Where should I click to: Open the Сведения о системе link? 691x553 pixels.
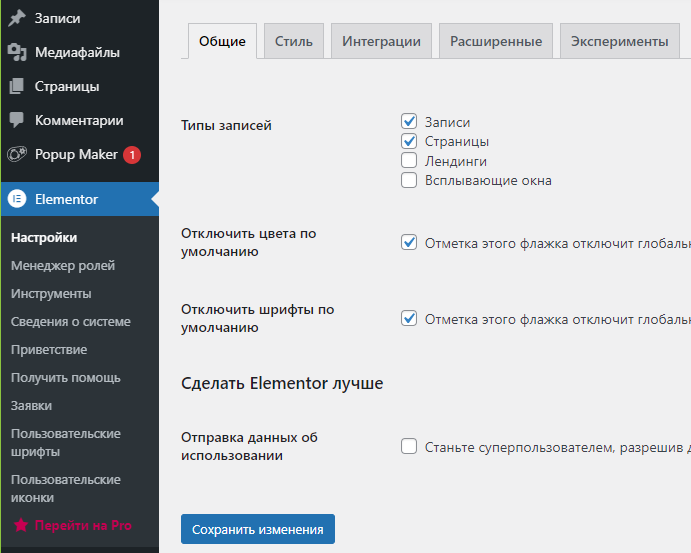(x=71, y=322)
